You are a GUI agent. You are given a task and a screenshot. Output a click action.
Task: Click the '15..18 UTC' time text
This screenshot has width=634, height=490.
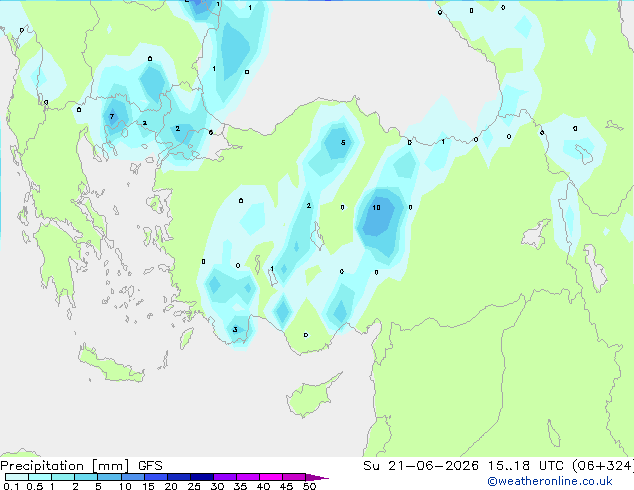pyautogui.click(x=525, y=466)
